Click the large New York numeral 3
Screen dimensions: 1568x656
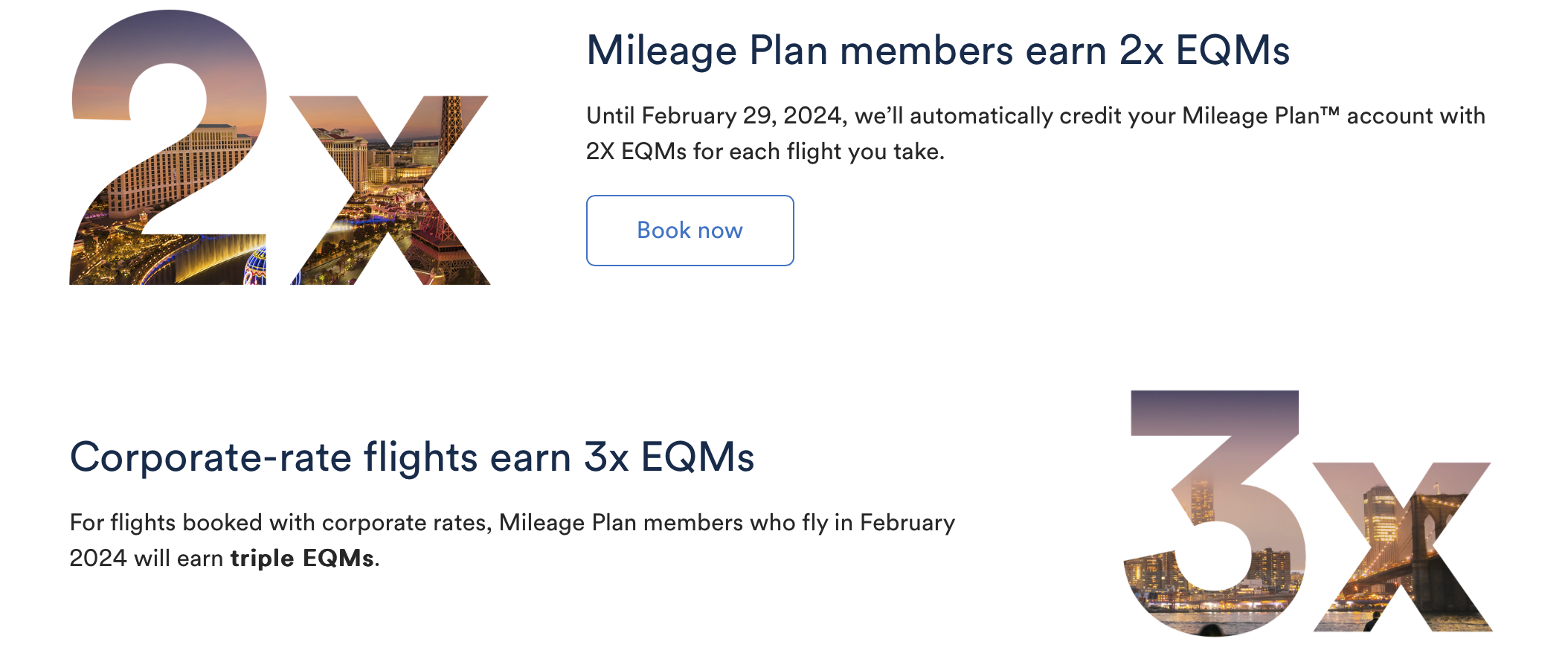pyautogui.click(x=1214, y=512)
